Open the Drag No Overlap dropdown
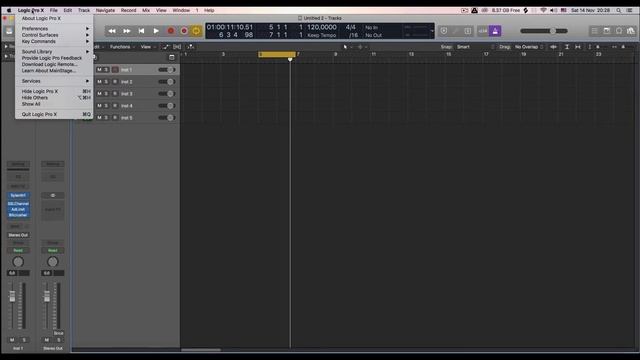 coord(529,47)
